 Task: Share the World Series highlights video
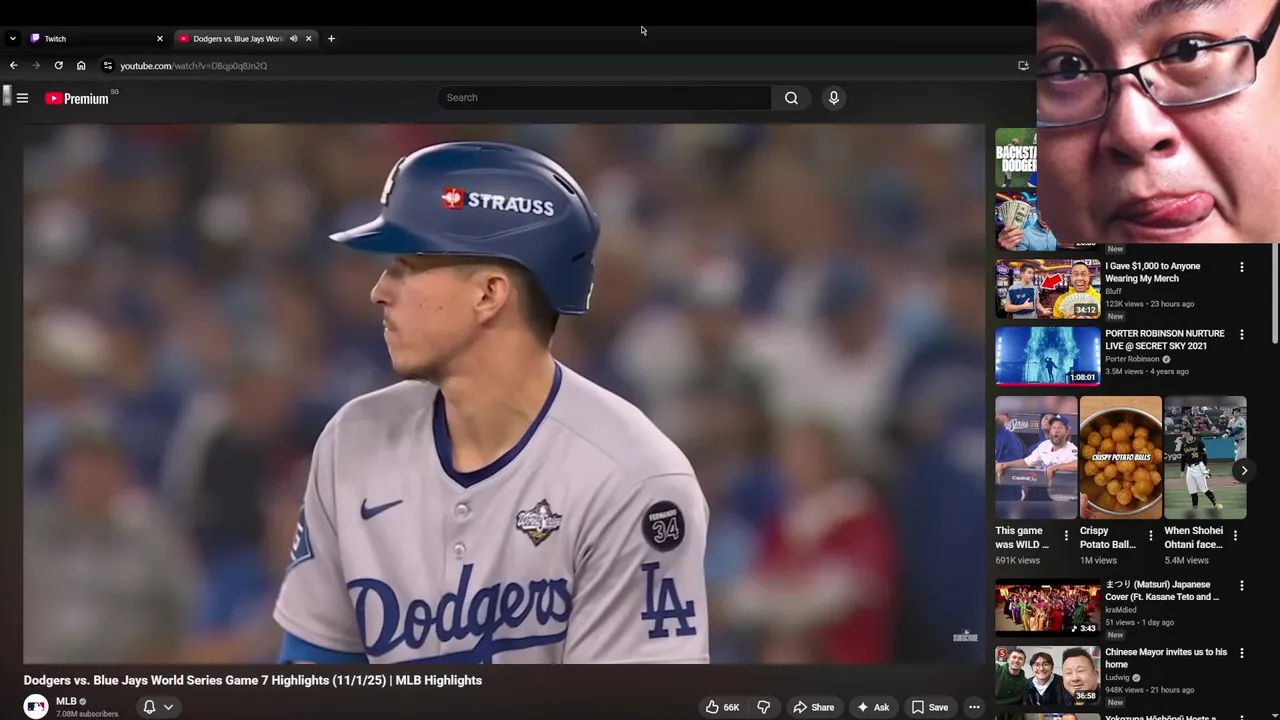click(x=813, y=707)
